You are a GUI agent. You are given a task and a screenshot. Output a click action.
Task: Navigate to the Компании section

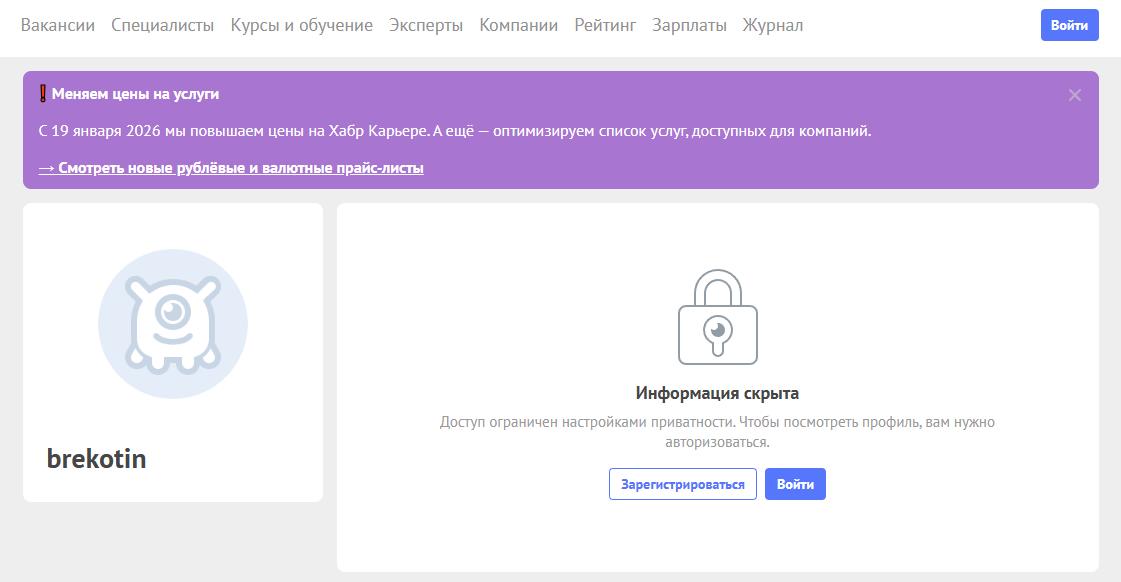coord(518,25)
